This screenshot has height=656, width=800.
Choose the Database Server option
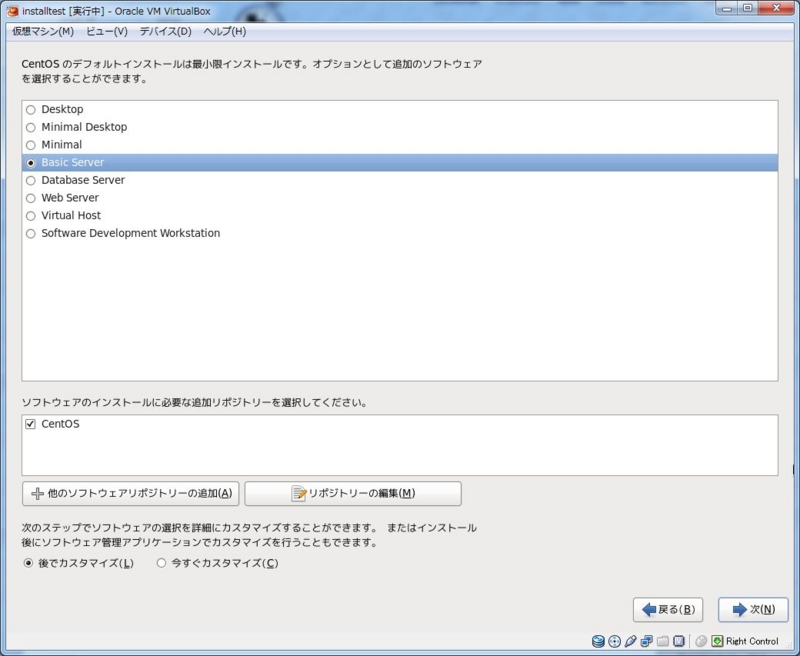tap(31, 181)
